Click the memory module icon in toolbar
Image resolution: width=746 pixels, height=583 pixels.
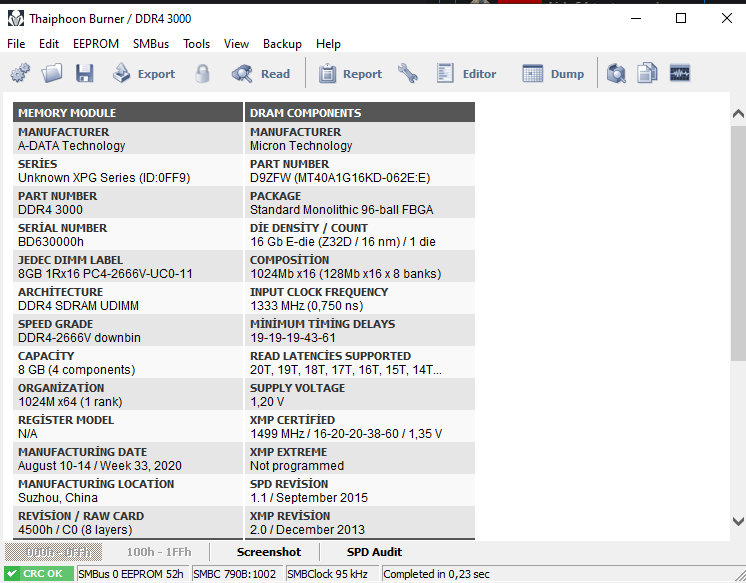(x=680, y=73)
